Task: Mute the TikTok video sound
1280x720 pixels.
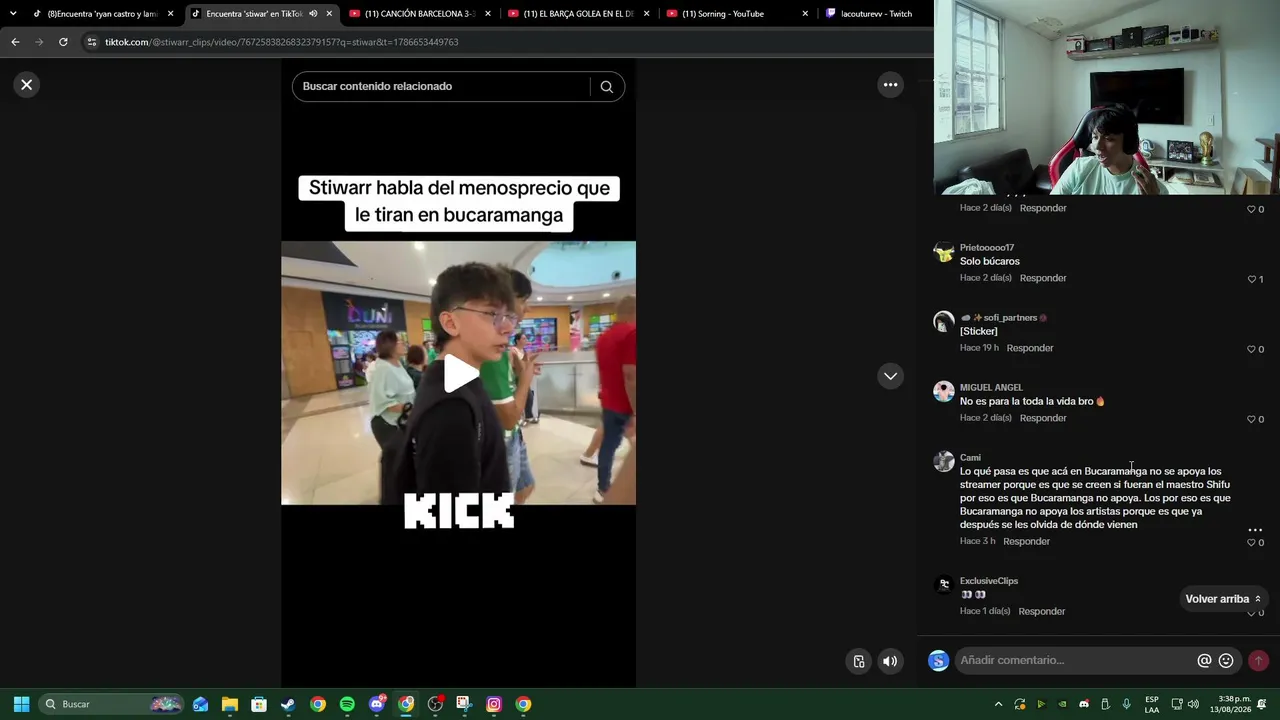Action: click(890, 661)
